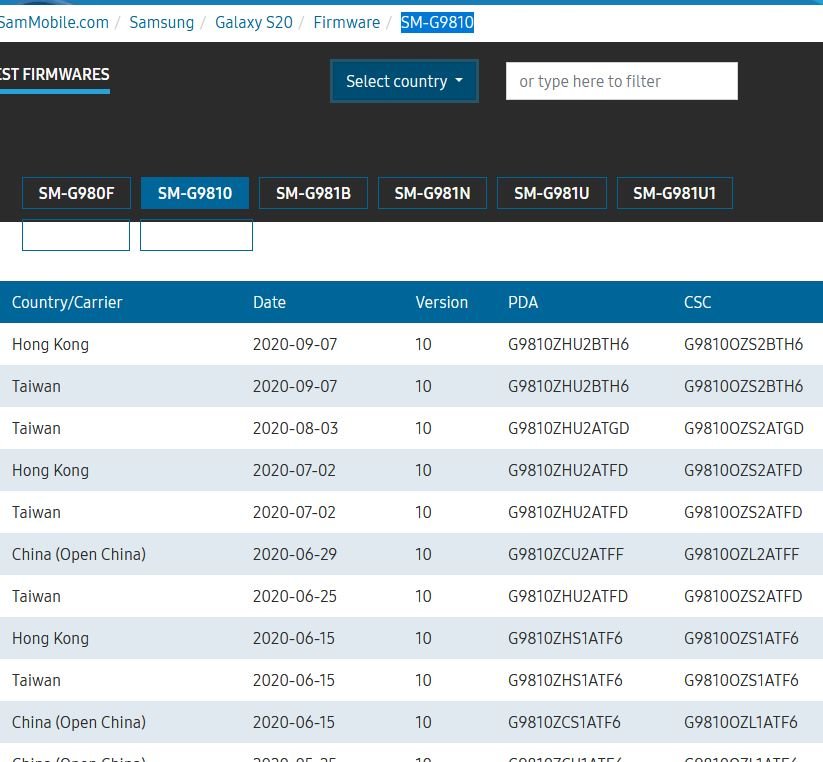Open Hong Kong 2020-06-15 firmware row
The width and height of the screenshot is (823, 762).
(412, 638)
